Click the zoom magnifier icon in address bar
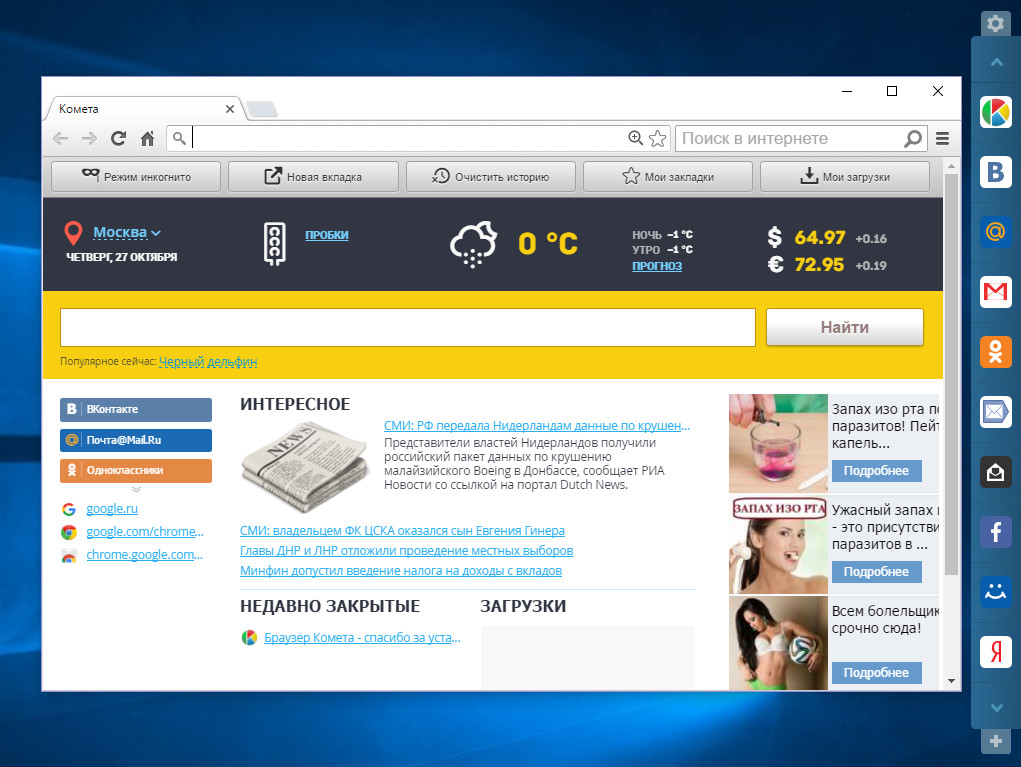 [636, 137]
